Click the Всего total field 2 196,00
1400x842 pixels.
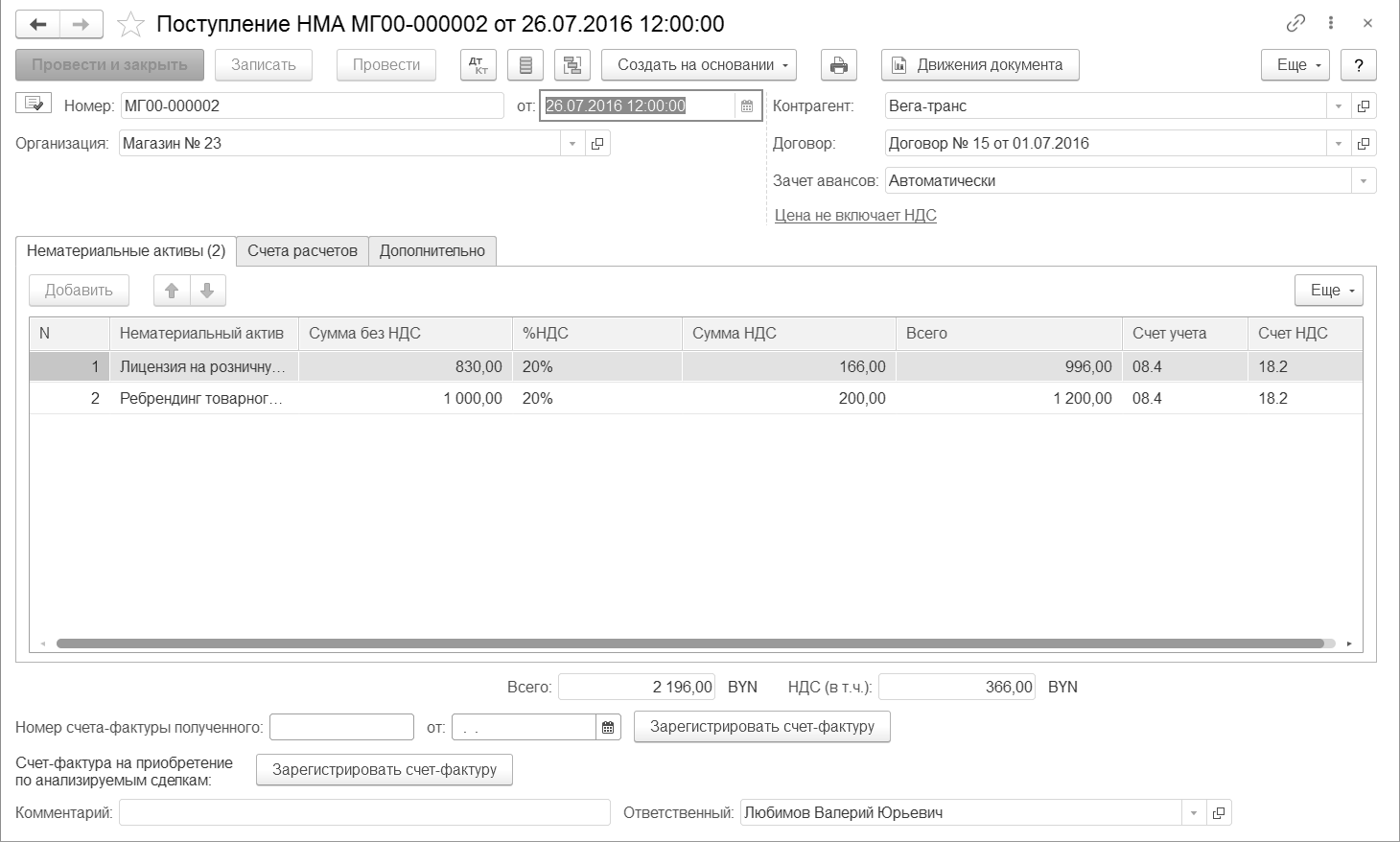638,688
